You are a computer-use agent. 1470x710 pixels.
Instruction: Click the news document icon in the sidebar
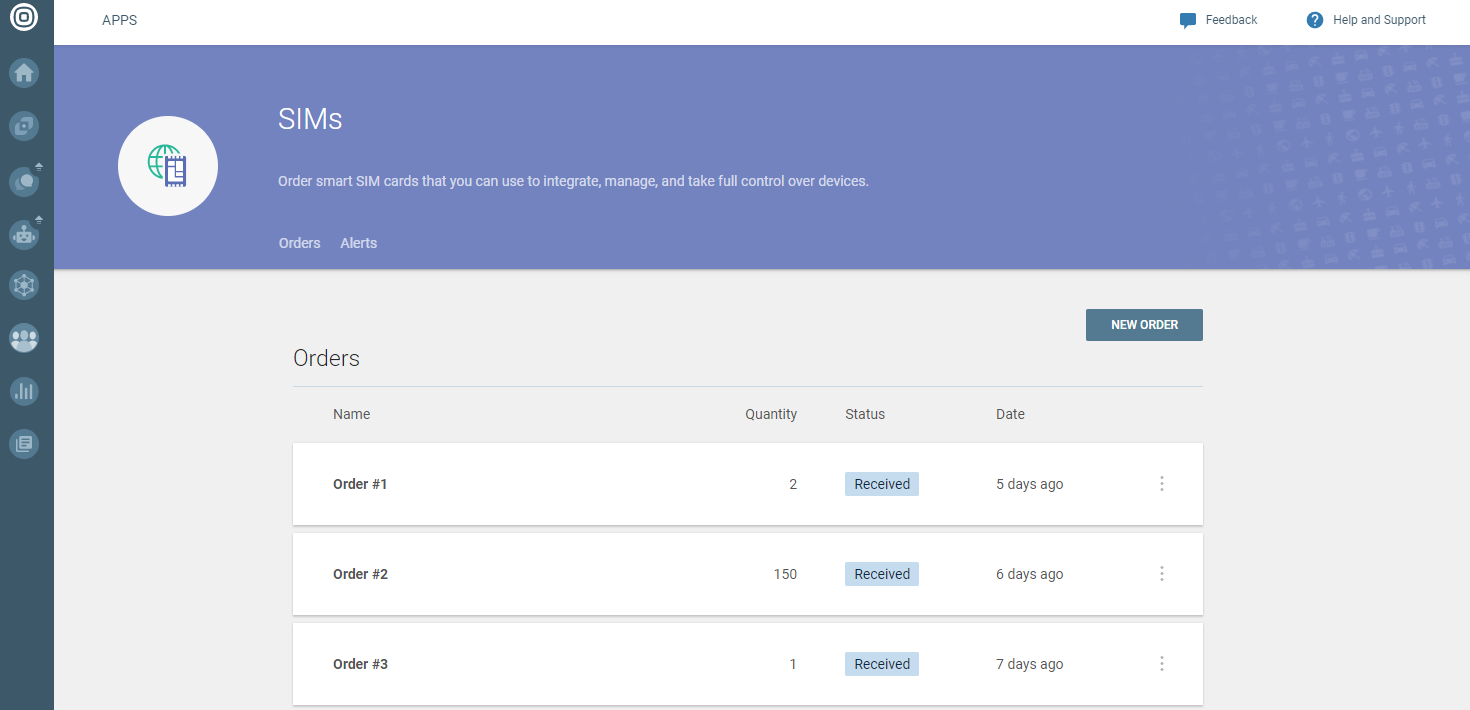[24, 443]
